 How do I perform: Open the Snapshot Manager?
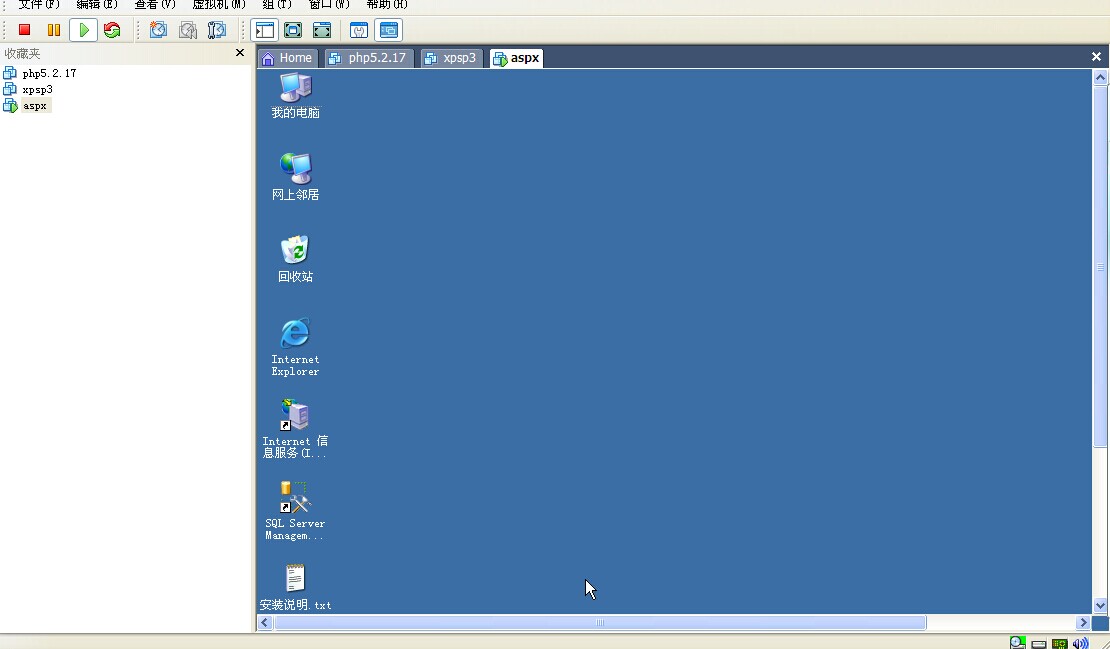pyautogui.click(x=218, y=30)
